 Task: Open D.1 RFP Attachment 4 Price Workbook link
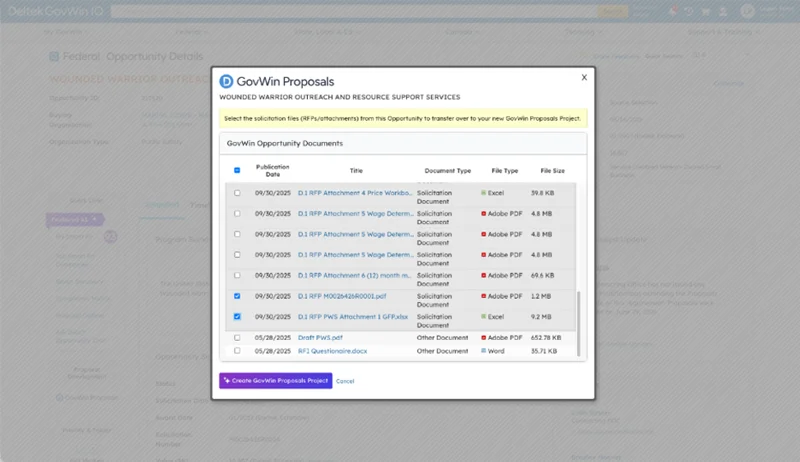pyautogui.click(x=355, y=193)
